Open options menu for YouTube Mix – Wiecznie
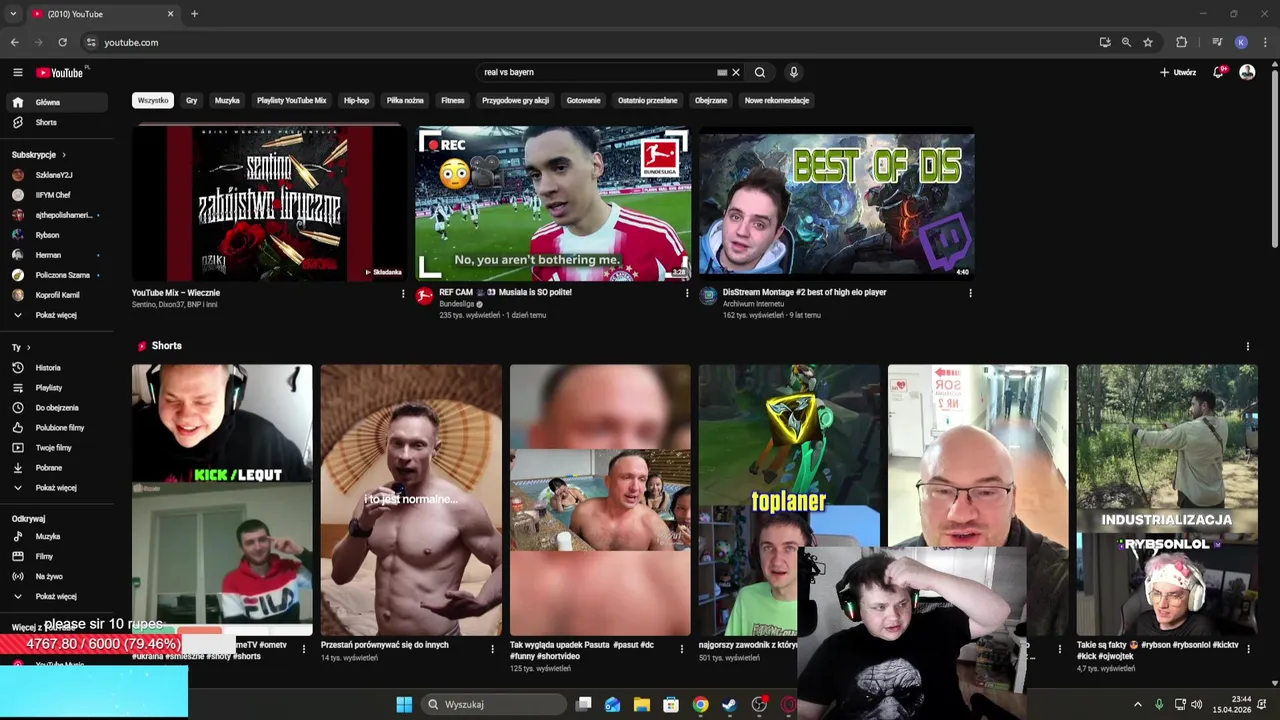Screen dimensions: 1280x720 403,294
